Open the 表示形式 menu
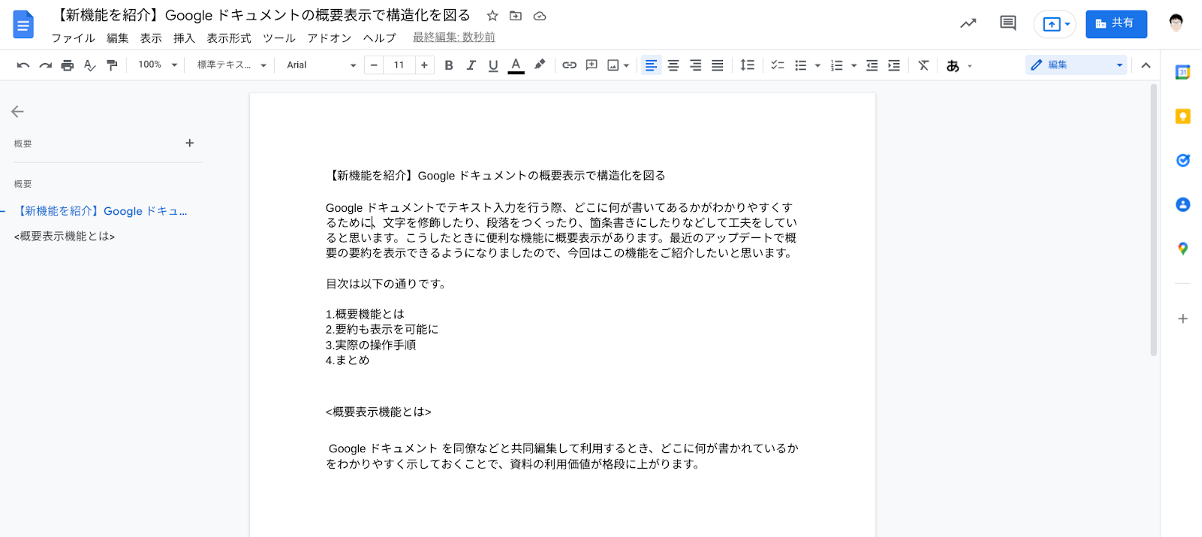Screen dimensions: 1202x537 tap(229, 38)
